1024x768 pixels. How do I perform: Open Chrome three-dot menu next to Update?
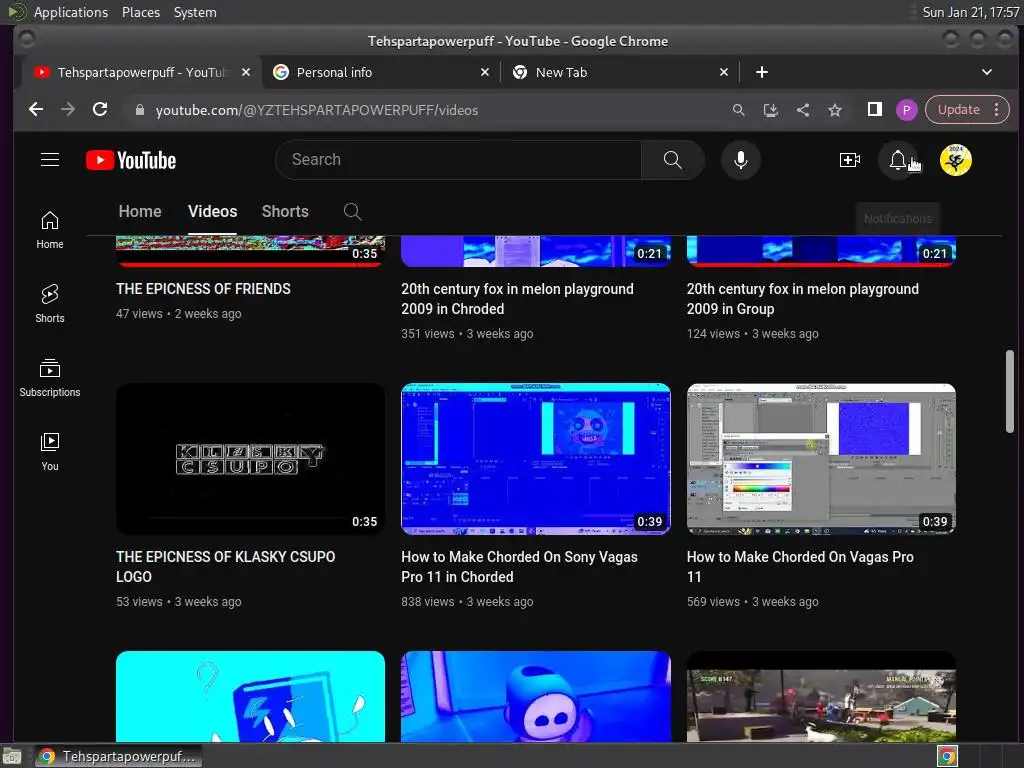pos(997,110)
